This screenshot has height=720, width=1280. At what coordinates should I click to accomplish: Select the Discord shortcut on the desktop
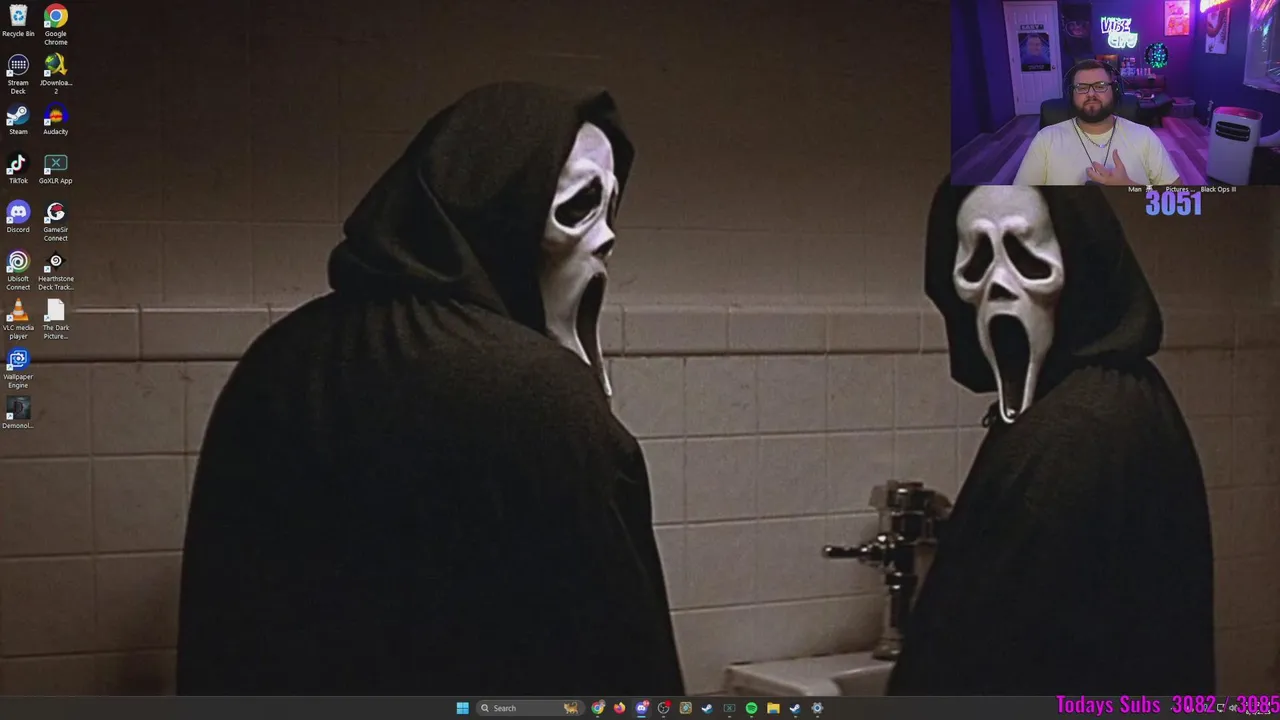[18, 217]
